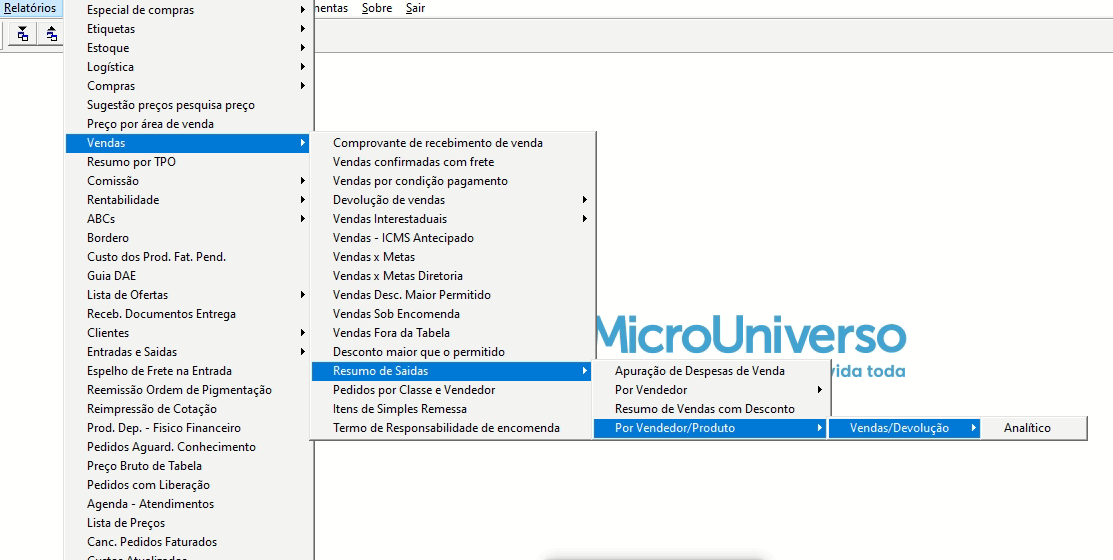Screen dimensions: 1113x560
Task: Open Vendas x Metas Diretoria
Action: (451, 276)
